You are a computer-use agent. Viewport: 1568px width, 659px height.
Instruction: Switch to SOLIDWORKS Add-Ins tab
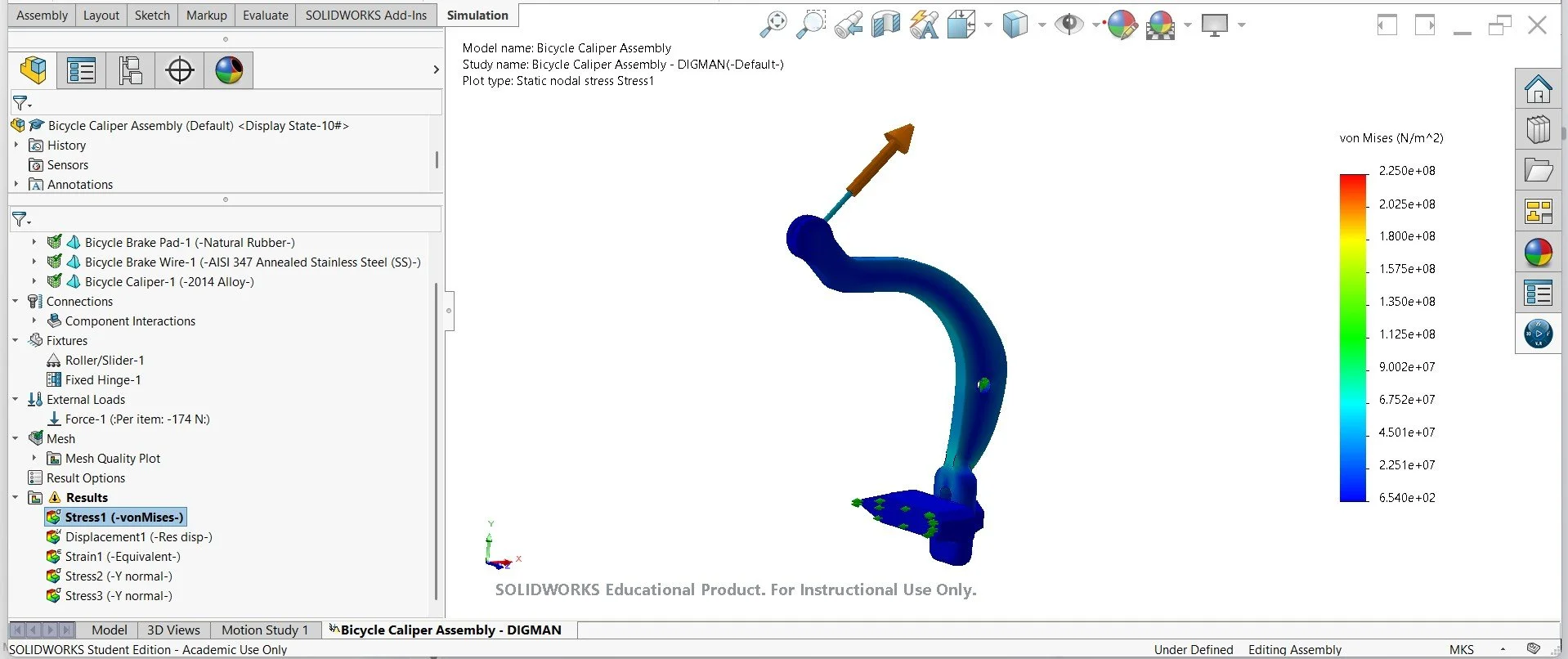pyautogui.click(x=366, y=15)
